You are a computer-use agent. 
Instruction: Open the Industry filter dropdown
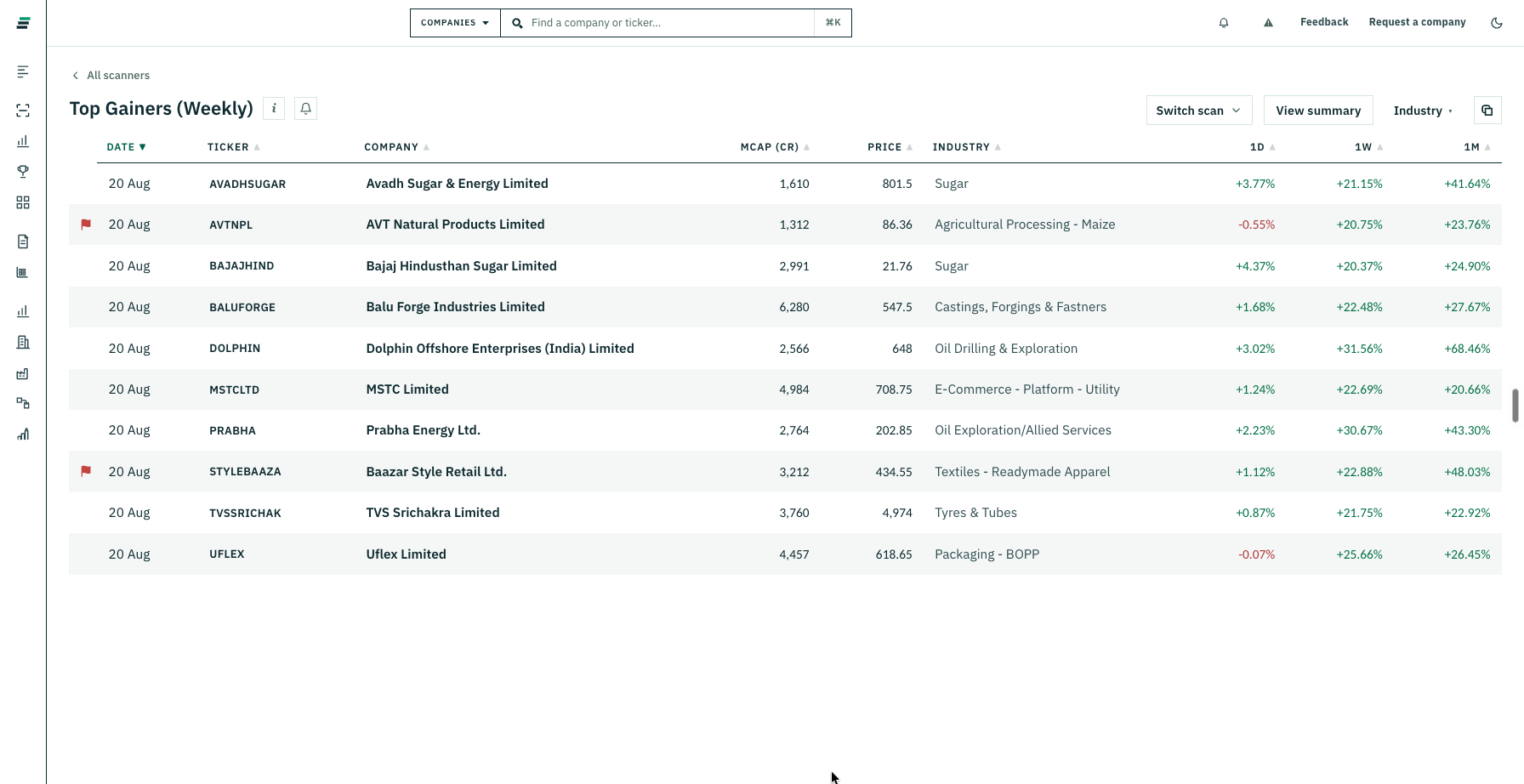(x=1423, y=111)
